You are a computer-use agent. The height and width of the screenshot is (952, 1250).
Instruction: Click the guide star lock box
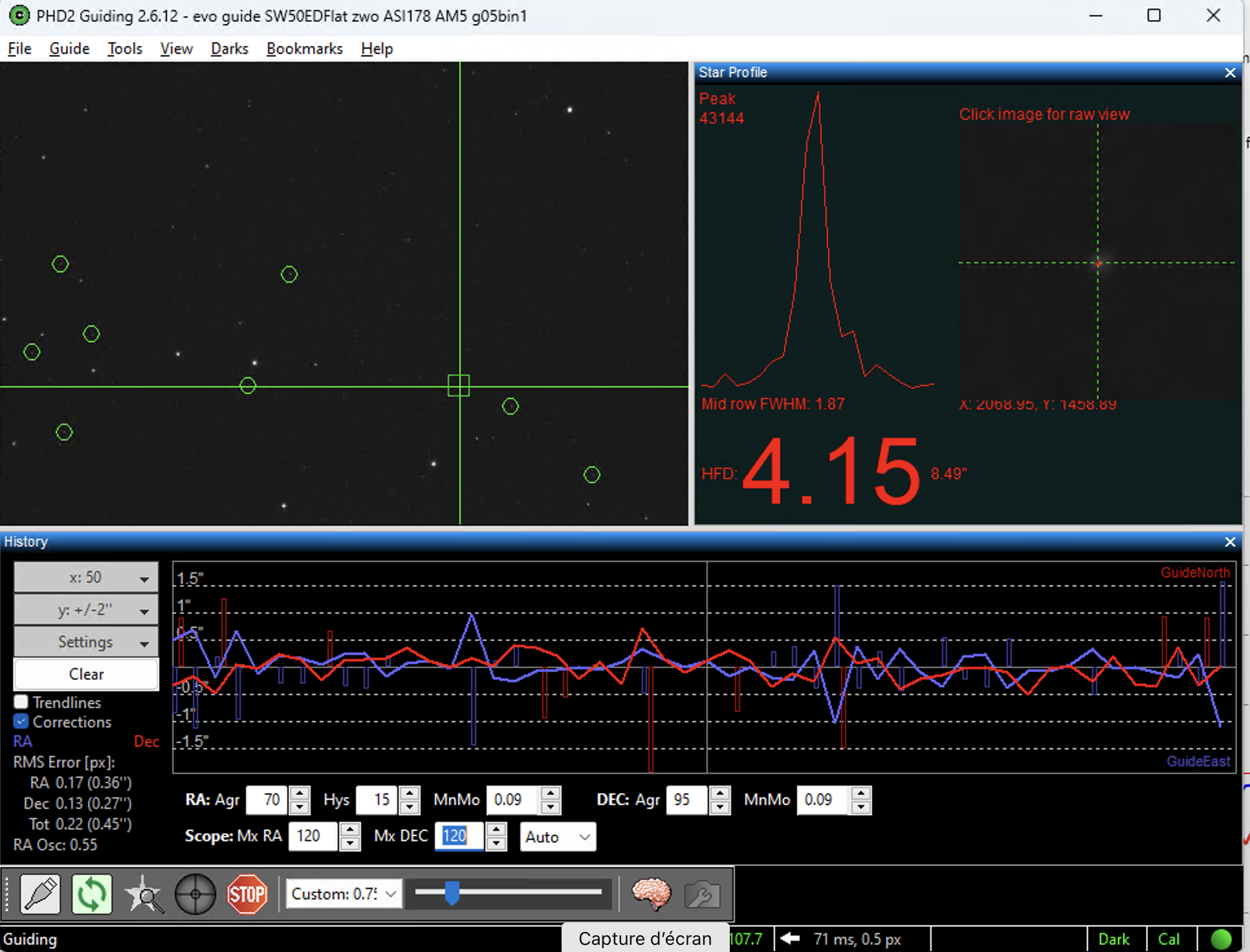[459, 385]
